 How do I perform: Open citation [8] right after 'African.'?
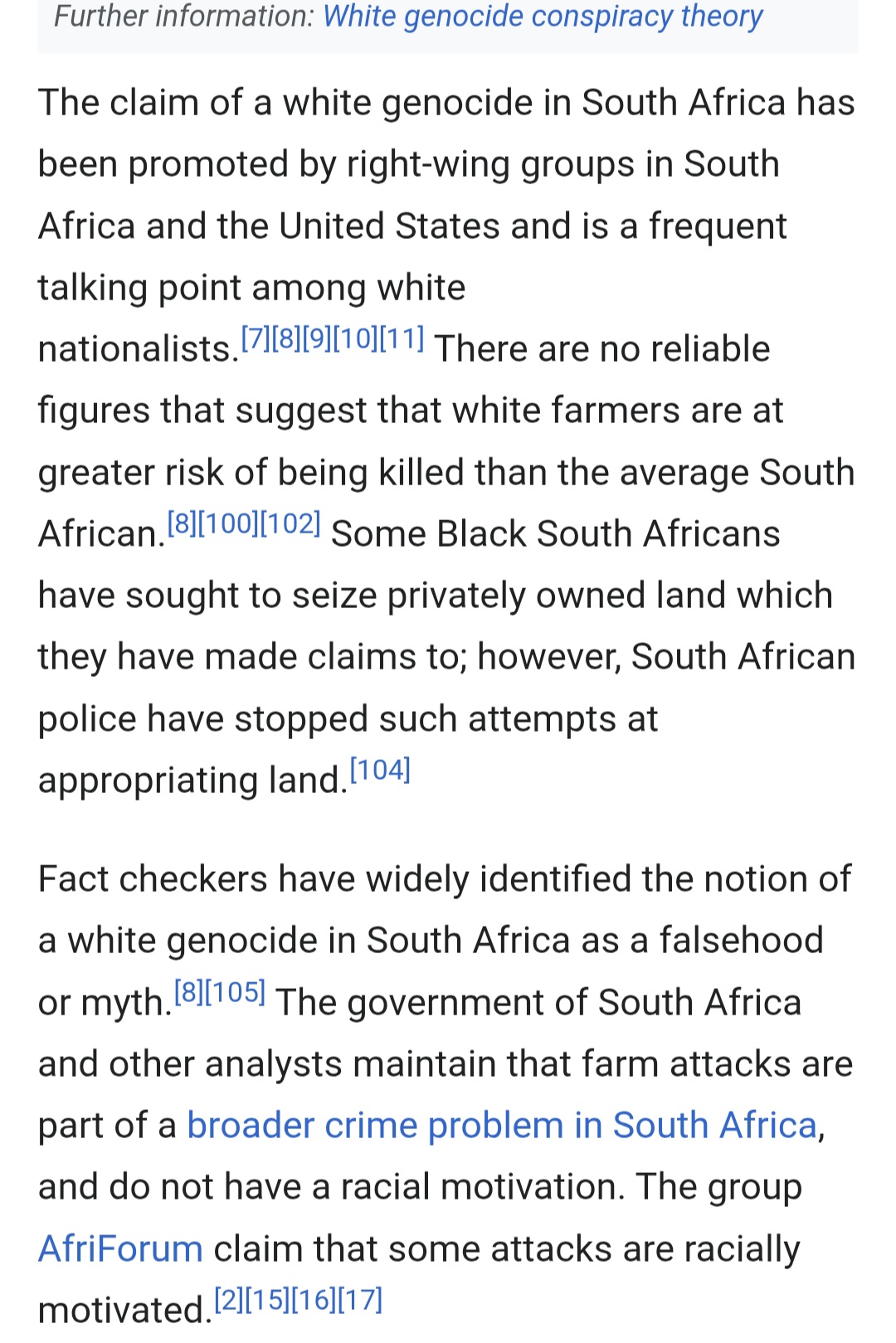[x=183, y=523]
